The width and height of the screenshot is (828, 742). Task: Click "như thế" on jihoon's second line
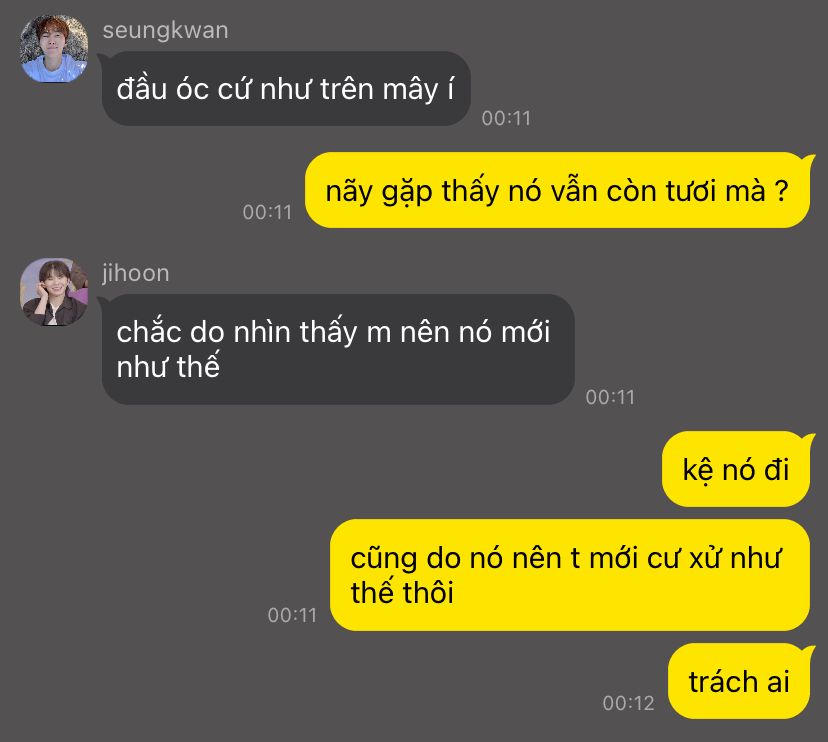click(x=168, y=367)
